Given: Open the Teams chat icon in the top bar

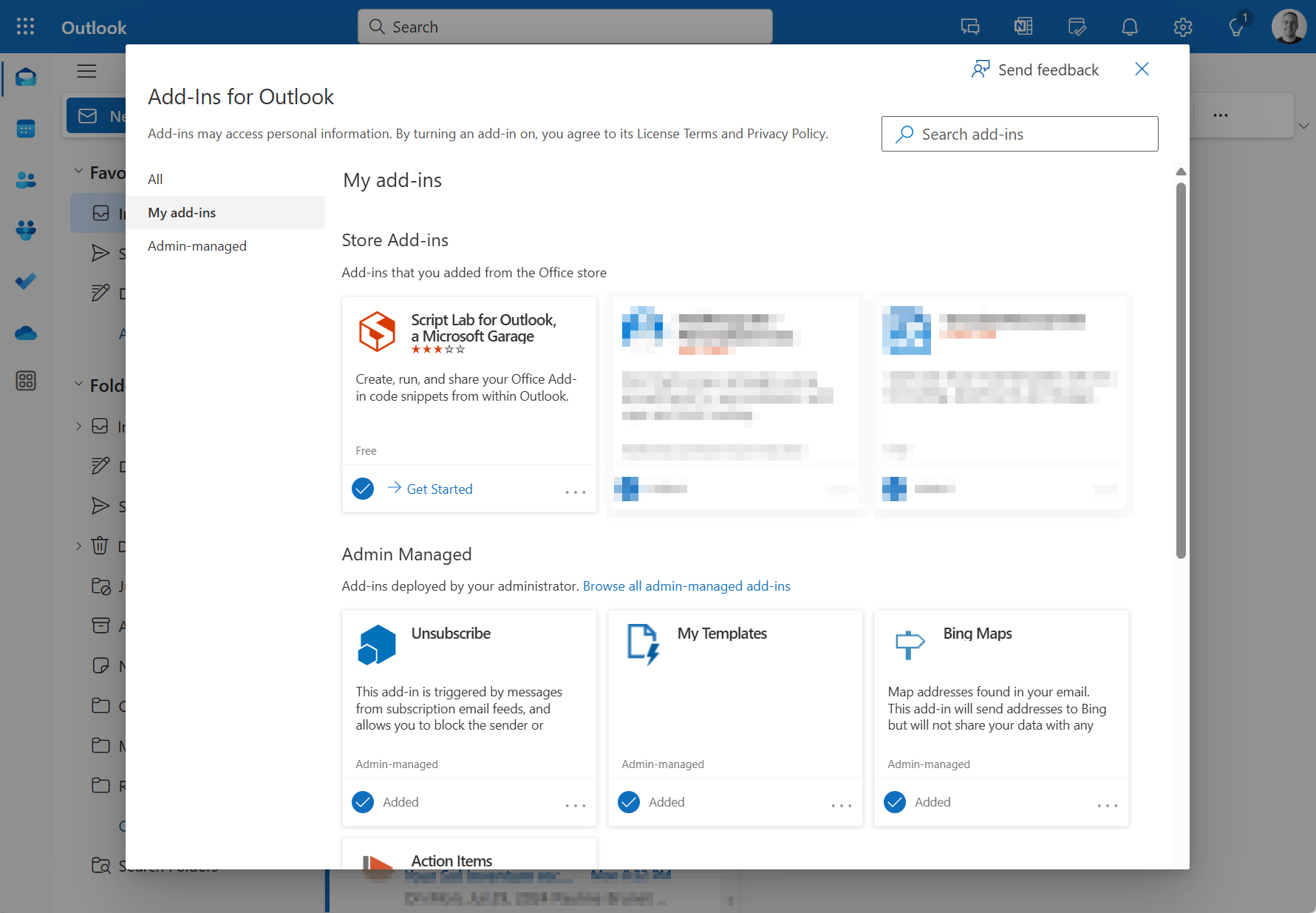Looking at the screenshot, I should coord(969,26).
